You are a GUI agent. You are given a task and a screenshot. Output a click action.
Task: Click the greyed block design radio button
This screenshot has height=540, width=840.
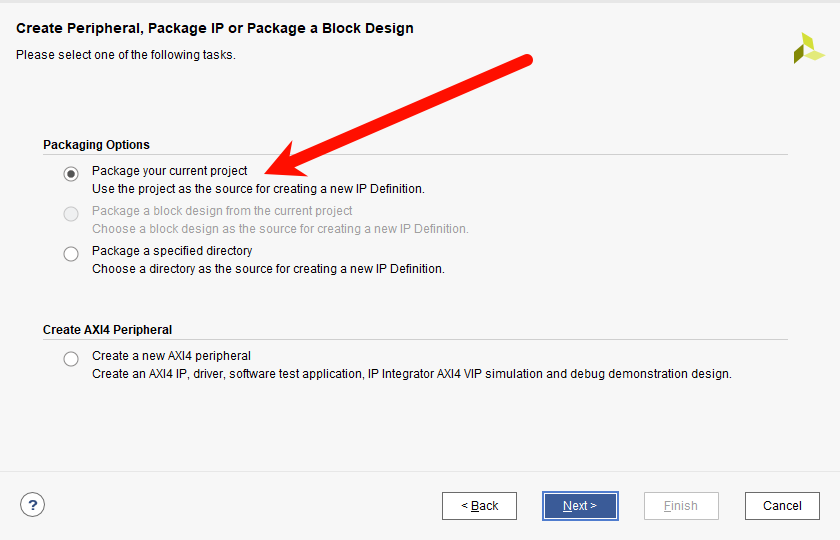pyautogui.click(x=71, y=214)
